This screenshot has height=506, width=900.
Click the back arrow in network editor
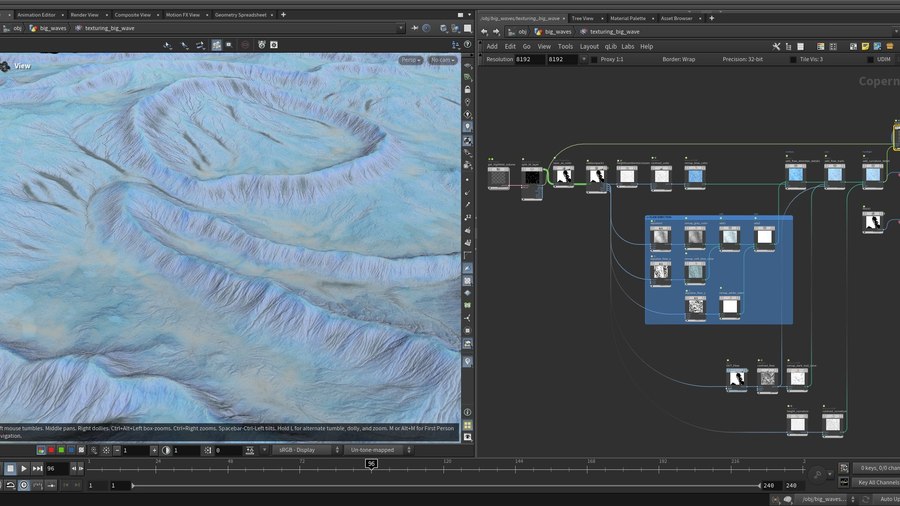(485, 31)
